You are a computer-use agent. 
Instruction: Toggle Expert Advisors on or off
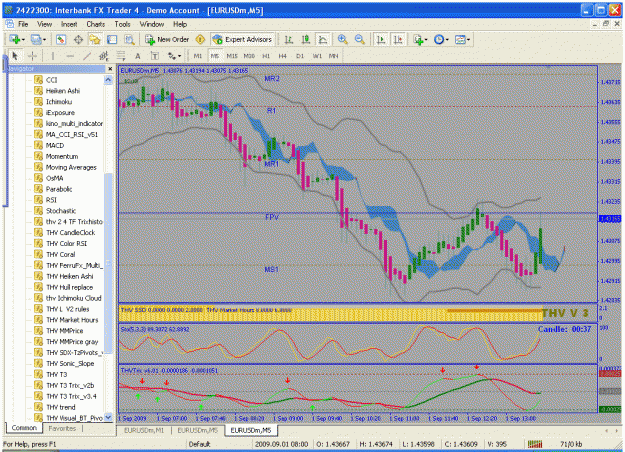coord(243,39)
